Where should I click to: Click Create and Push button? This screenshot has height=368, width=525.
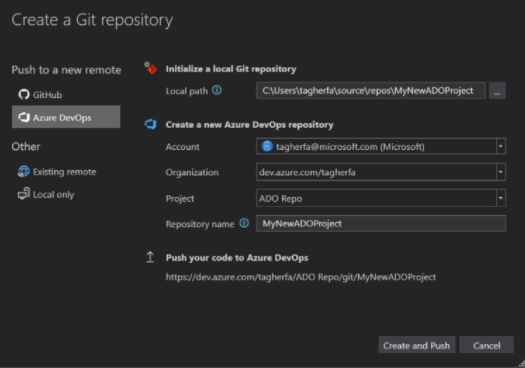pos(417,345)
